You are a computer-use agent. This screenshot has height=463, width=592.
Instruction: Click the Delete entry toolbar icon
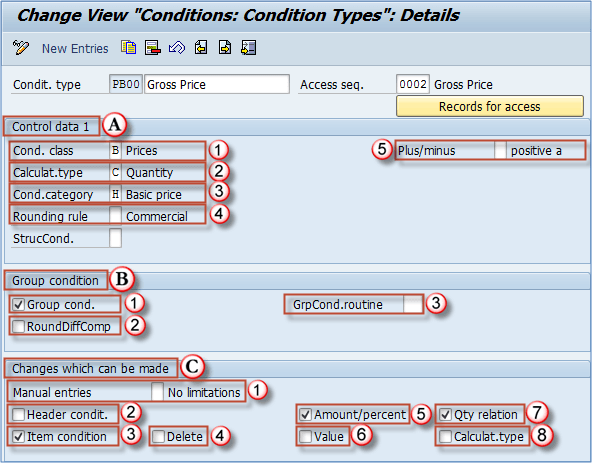pyautogui.click(x=153, y=48)
